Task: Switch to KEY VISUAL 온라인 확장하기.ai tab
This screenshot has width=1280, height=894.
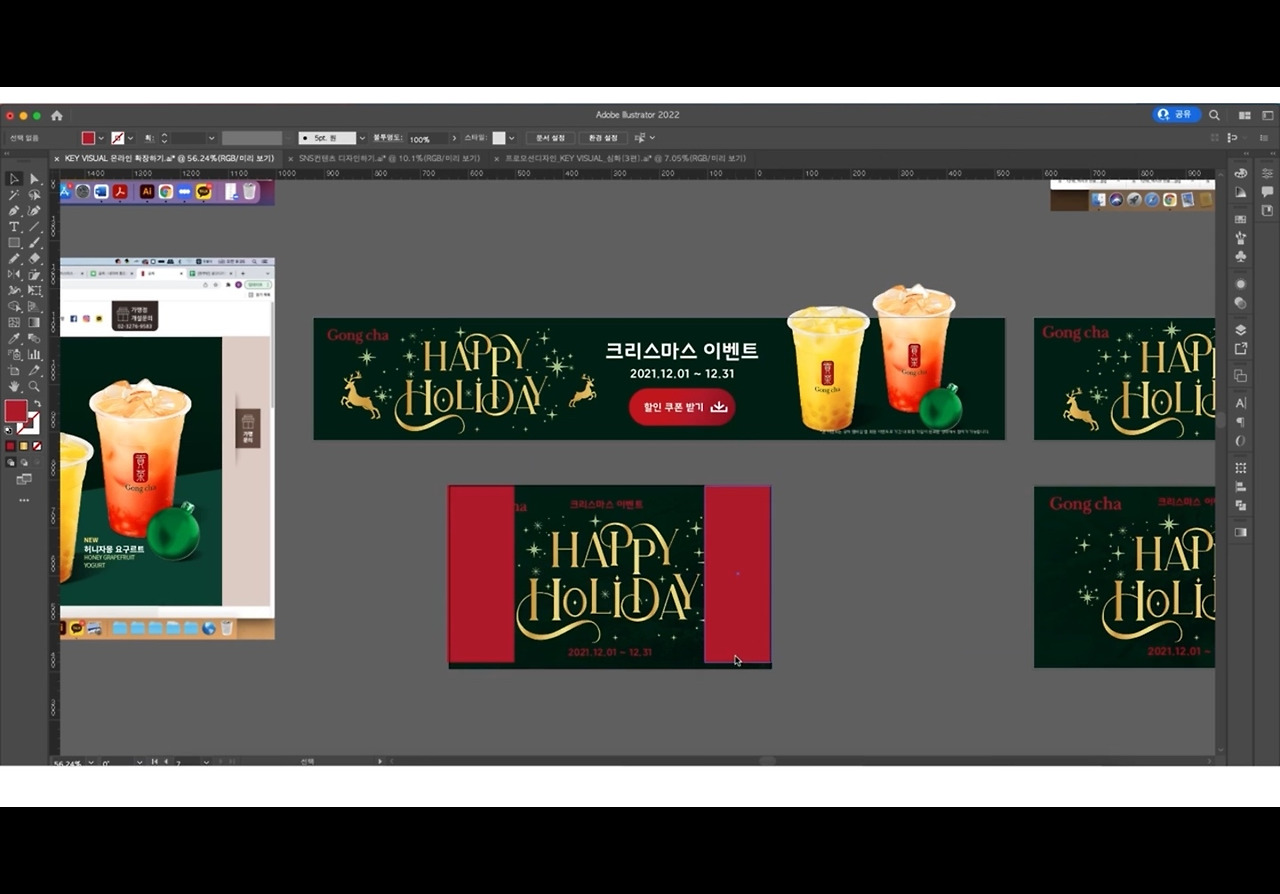Action: tap(170, 158)
